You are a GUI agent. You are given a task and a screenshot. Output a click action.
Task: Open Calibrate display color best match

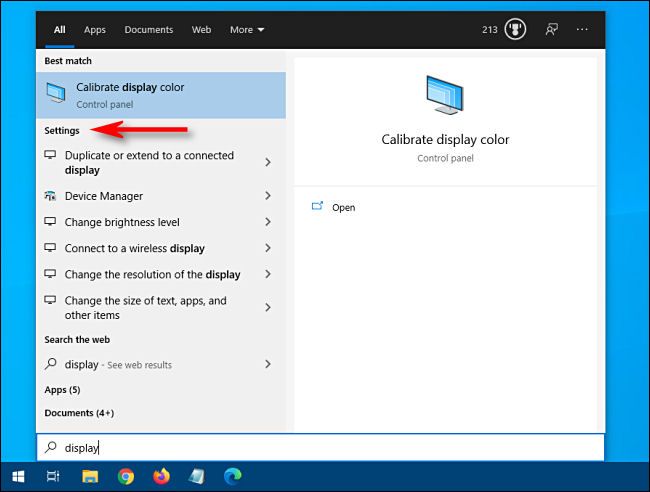coord(161,95)
